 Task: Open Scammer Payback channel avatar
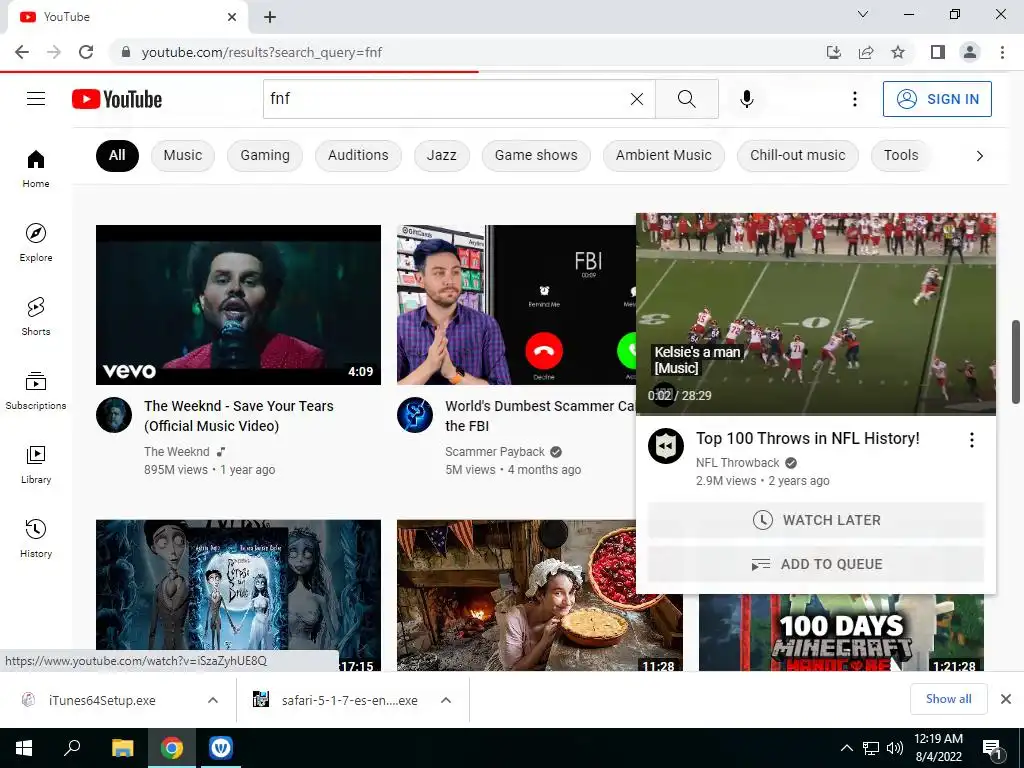(x=415, y=415)
